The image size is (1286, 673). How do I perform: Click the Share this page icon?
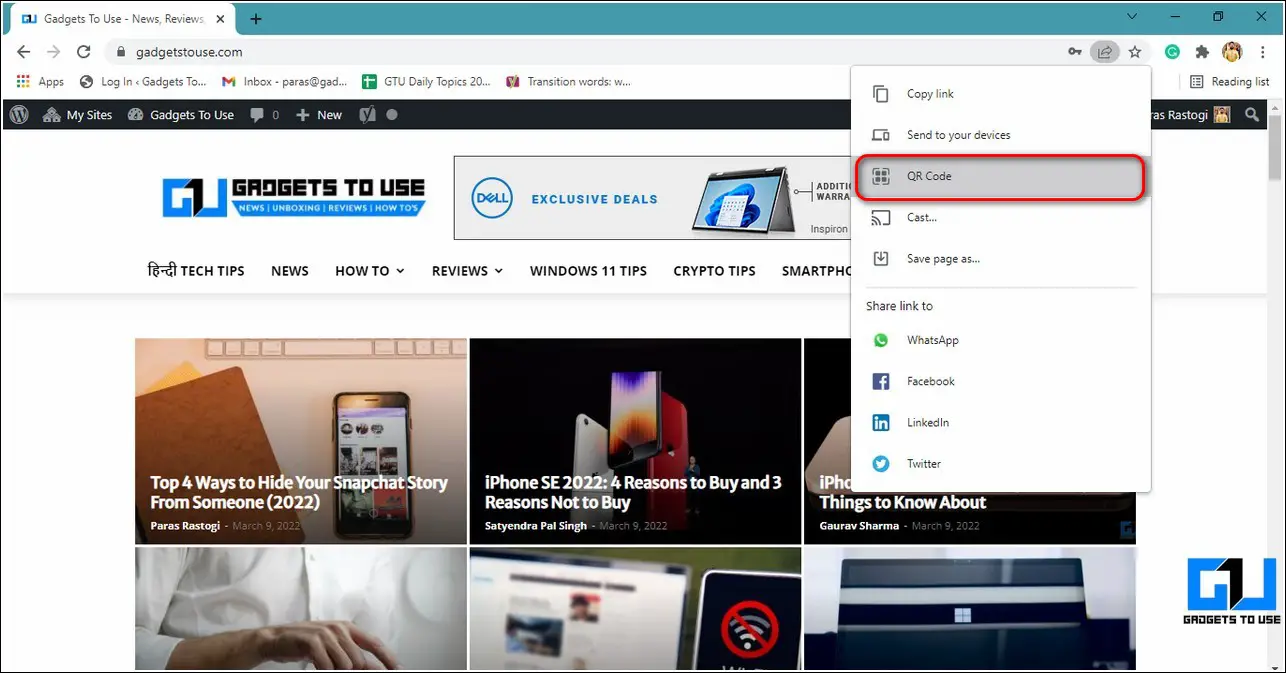(x=1104, y=52)
